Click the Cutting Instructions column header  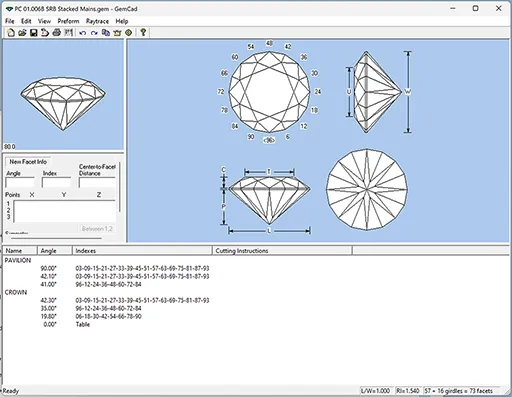point(282,251)
